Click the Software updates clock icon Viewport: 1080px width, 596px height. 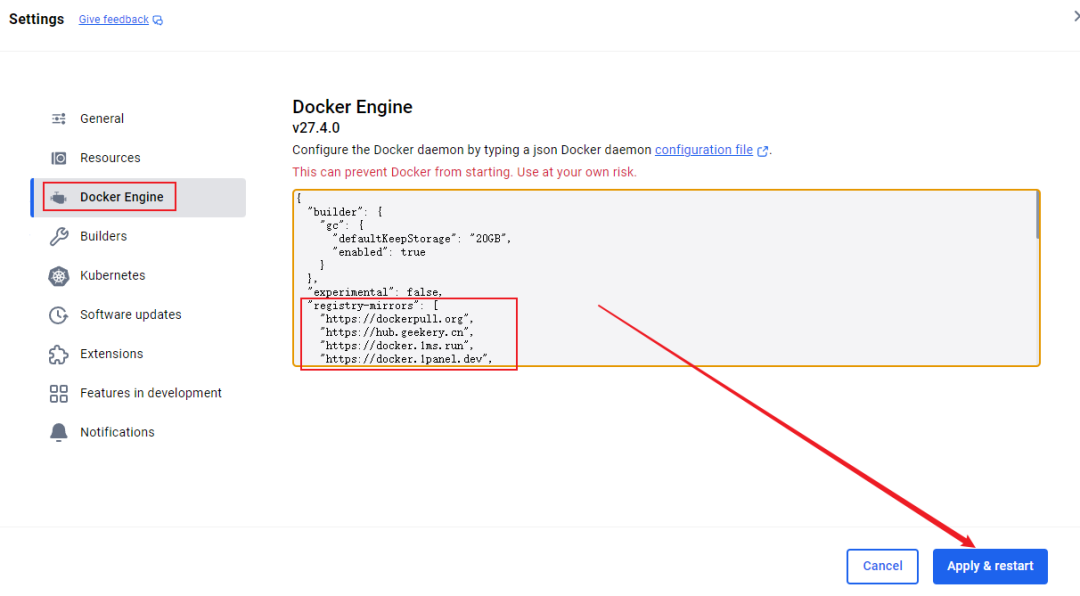point(59,315)
